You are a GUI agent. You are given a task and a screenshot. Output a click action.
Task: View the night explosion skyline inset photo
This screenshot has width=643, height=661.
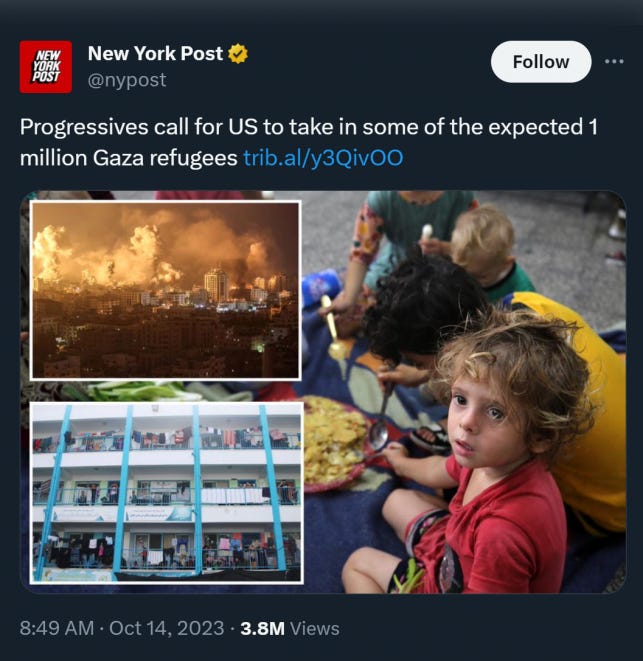(x=165, y=290)
